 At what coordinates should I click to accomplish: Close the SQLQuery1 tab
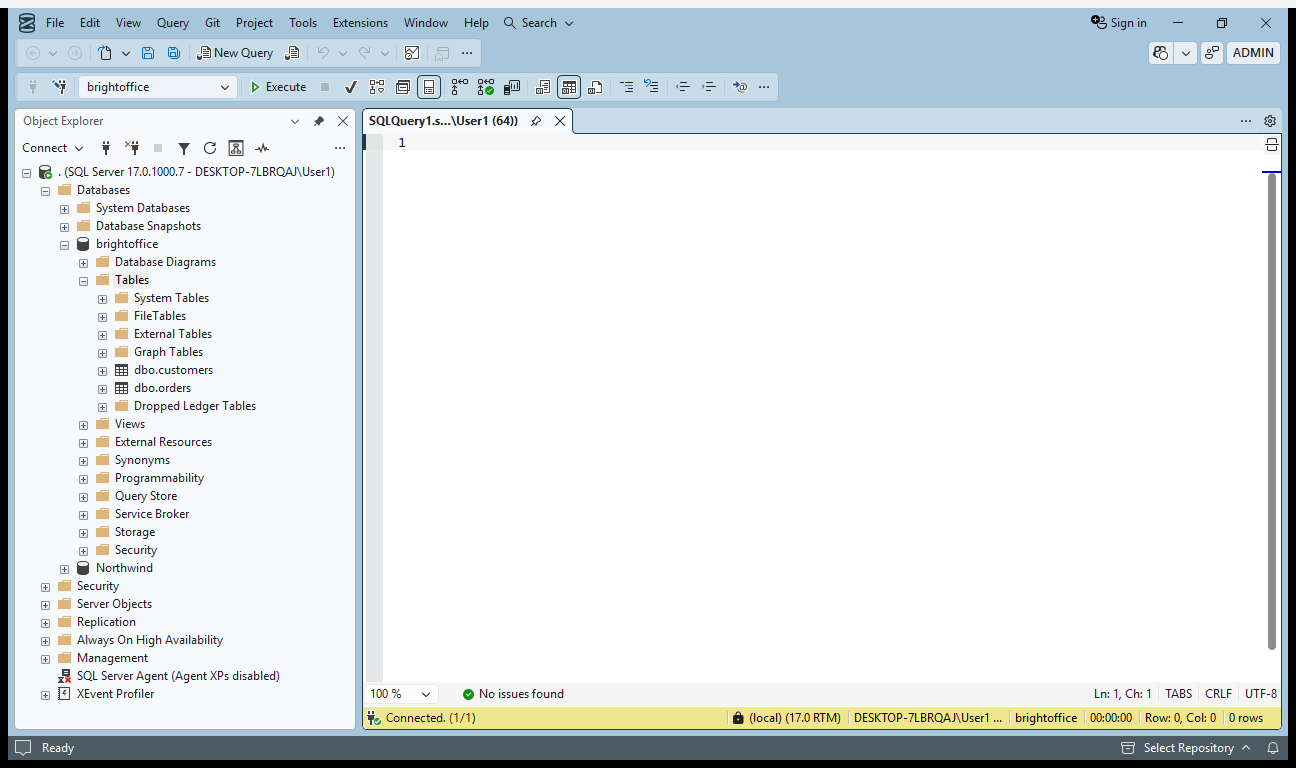point(560,121)
